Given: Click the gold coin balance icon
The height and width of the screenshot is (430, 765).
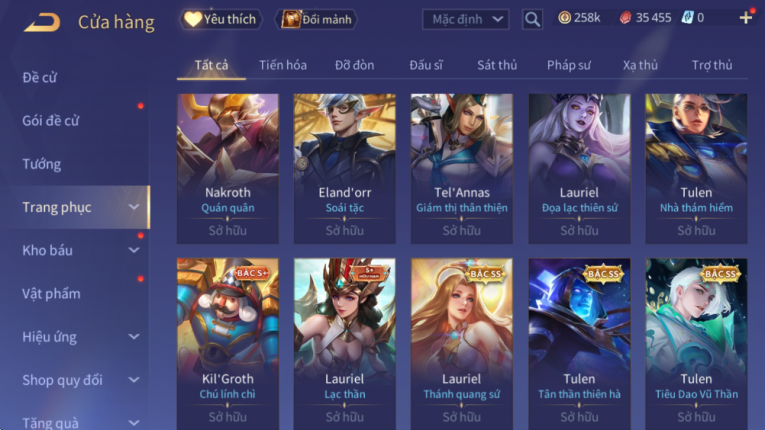Looking at the screenshot, I should click(564, 18).
